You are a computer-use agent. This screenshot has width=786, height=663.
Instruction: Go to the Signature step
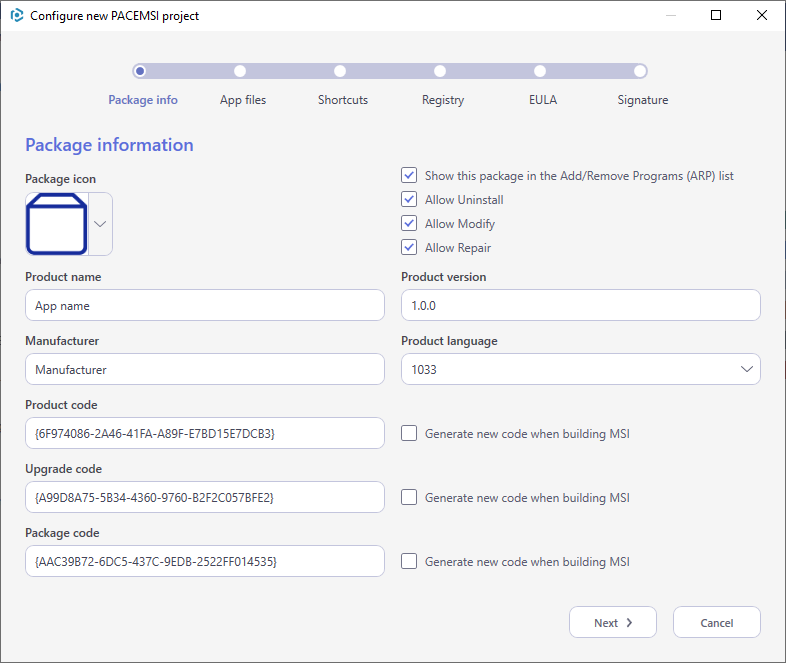(643, 100)
